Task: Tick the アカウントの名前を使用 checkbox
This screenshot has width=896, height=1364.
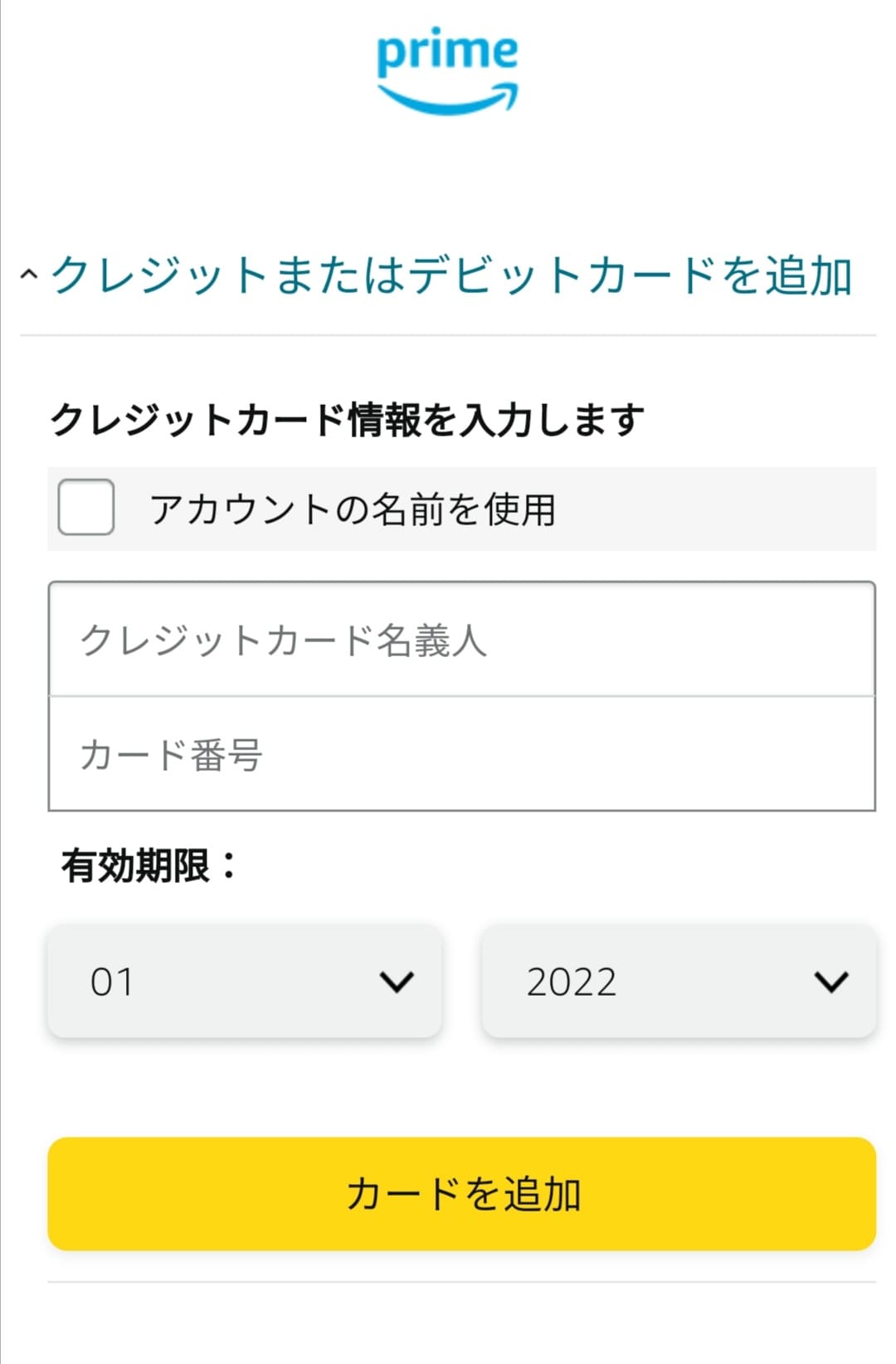Action: pyautogui.click(x=86, y=507)
